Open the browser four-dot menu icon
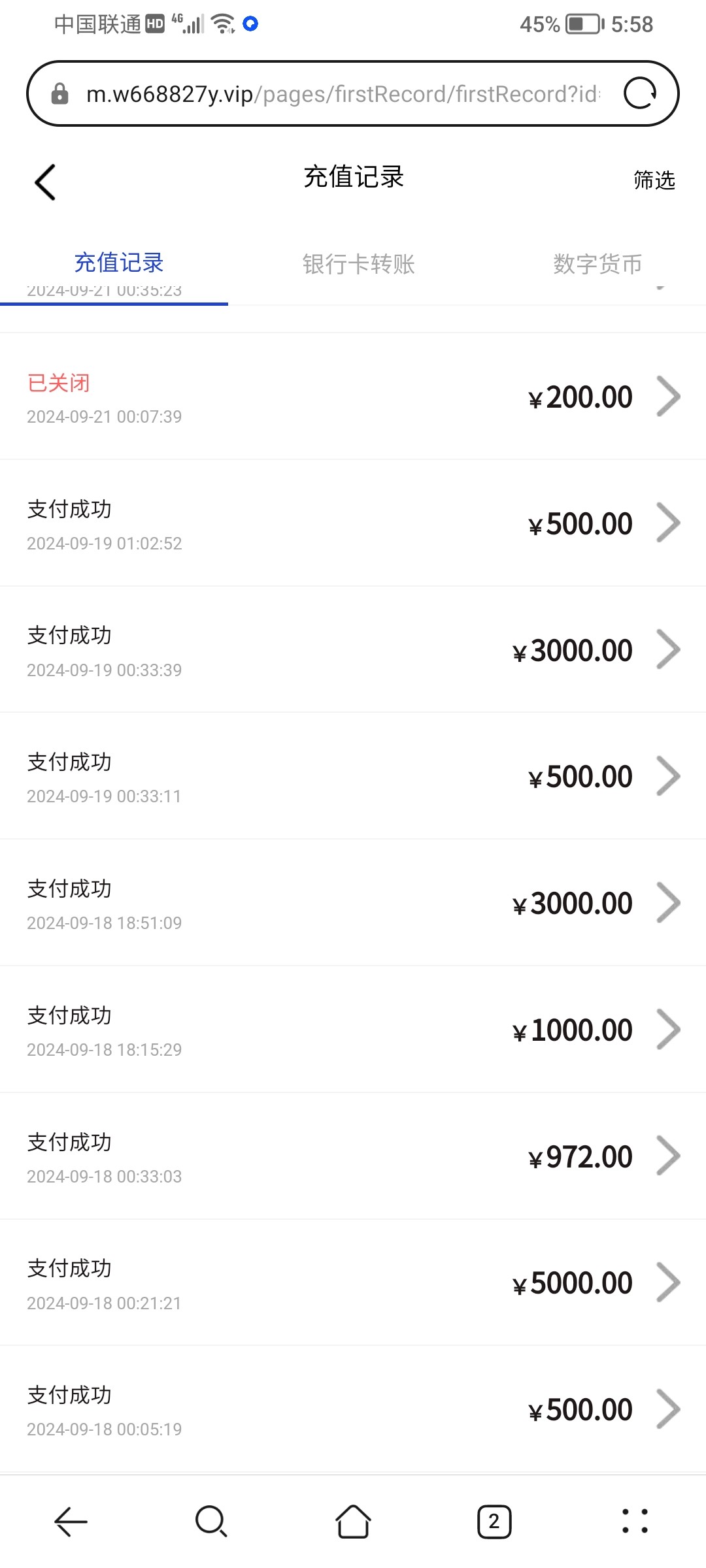The image size is (706, 1568). click(x=635, y=1522)
